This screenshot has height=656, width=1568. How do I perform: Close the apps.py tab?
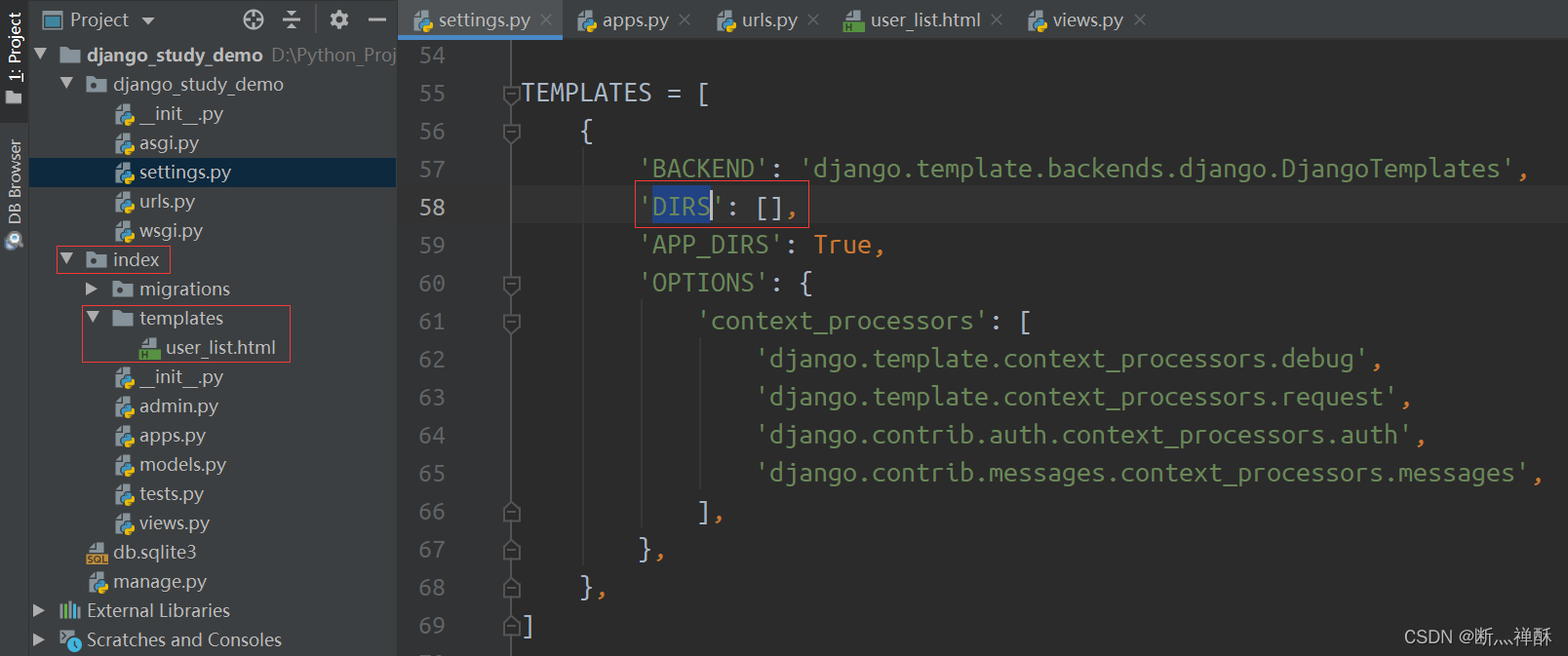coord(685,19)
